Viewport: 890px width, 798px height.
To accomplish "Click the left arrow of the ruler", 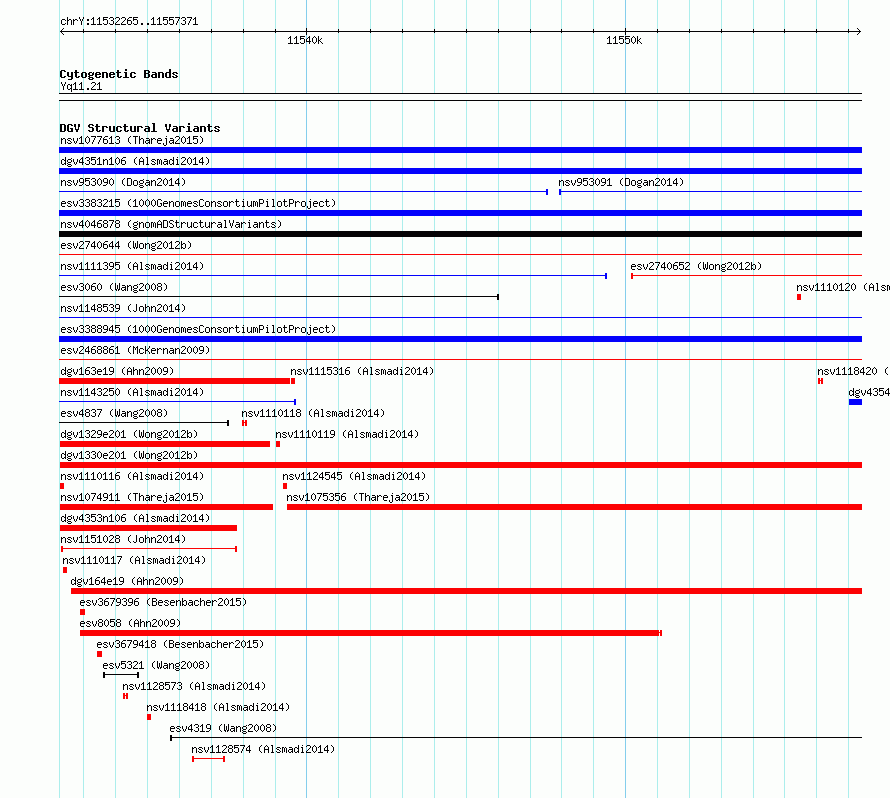I will [62, 32].
